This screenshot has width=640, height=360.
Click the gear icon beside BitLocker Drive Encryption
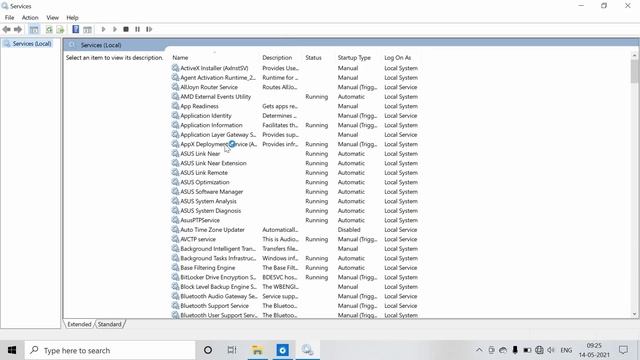click(x=175, y=277)
